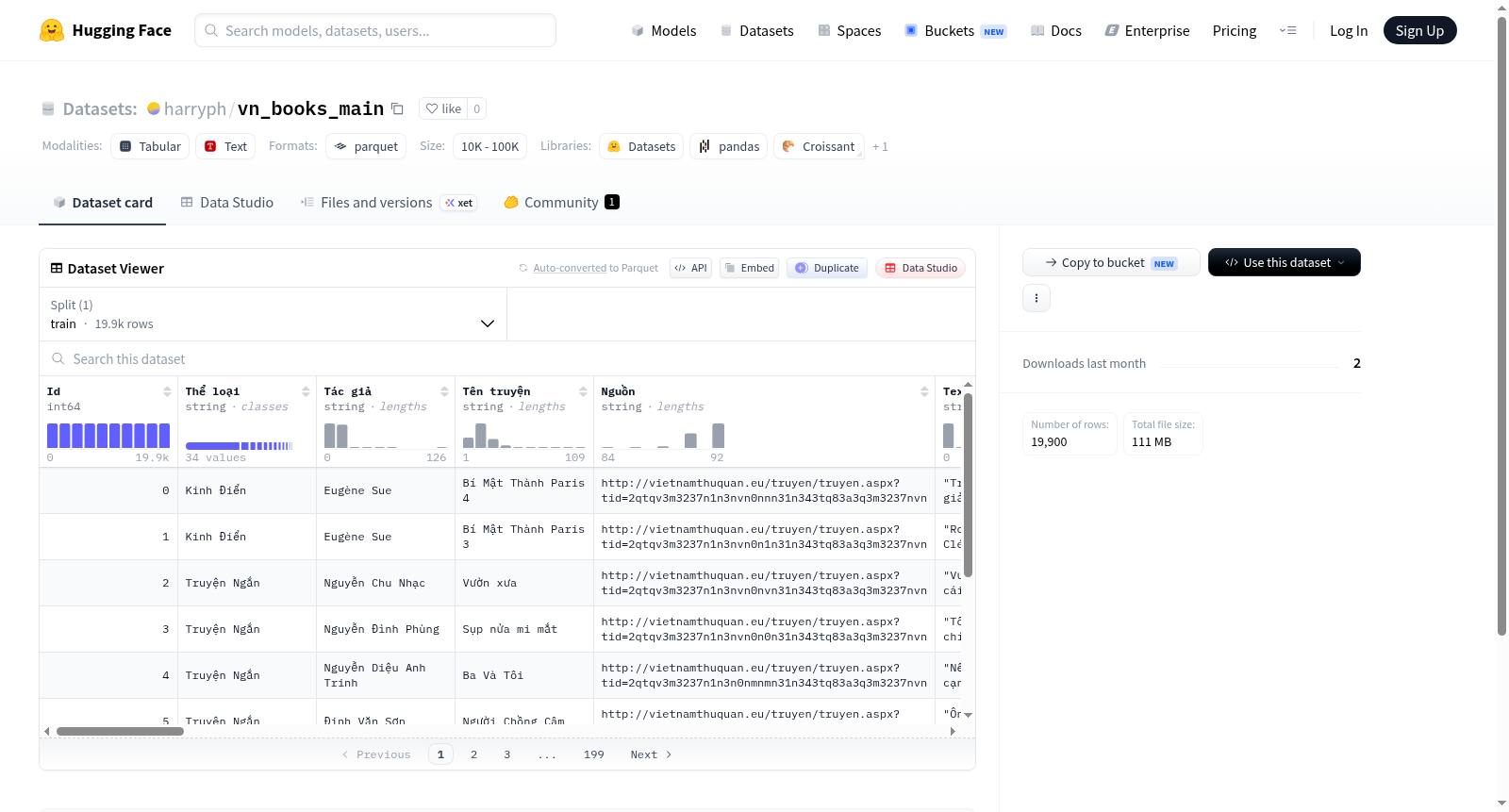Click the horizontal table scrollbar thumb
Viewport: 1509px width, 812px height.
[120, 731]
